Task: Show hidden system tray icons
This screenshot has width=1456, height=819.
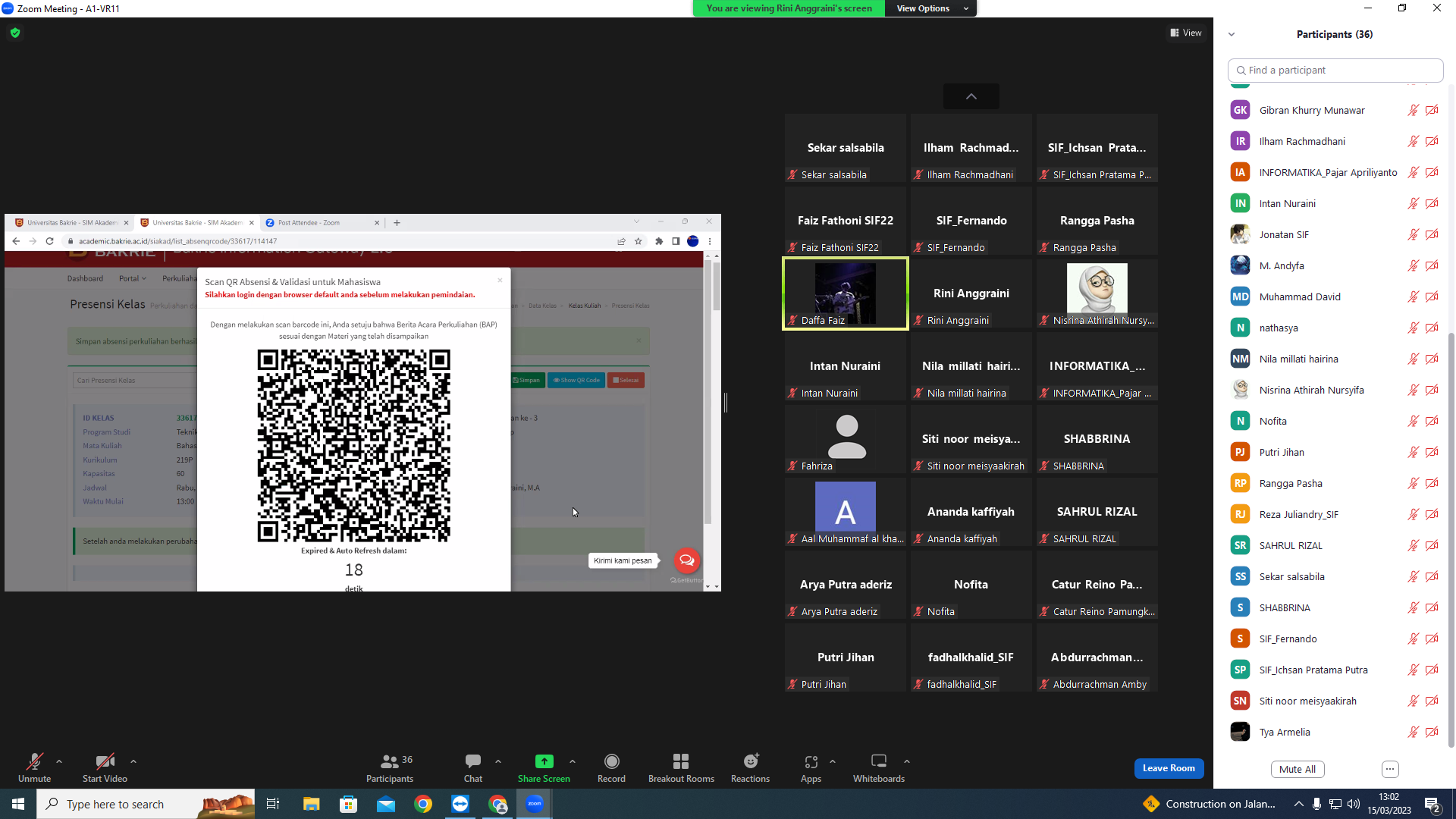Action: pos(1298,804)
